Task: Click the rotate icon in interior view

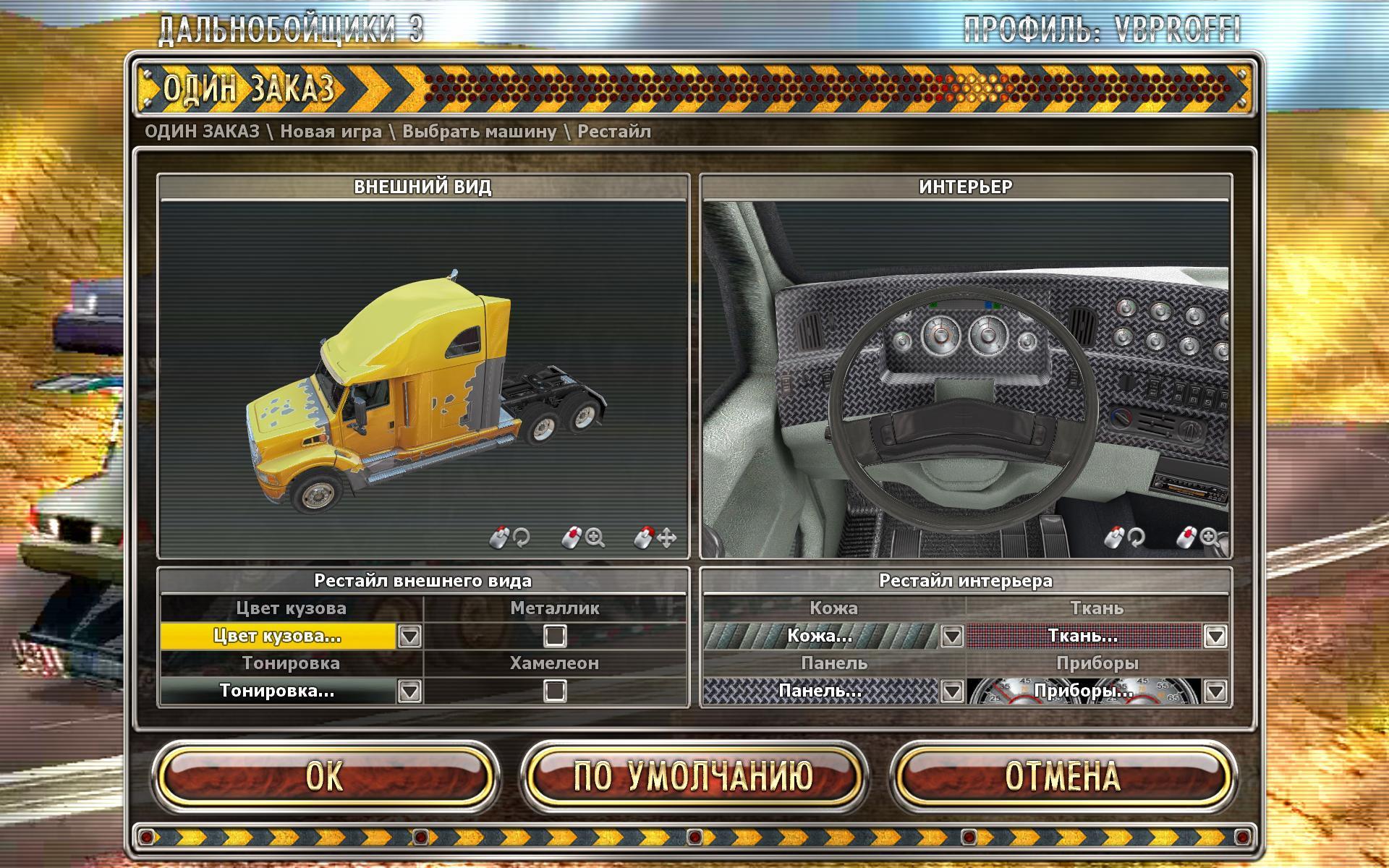Action: click(x=1136, y=537)
